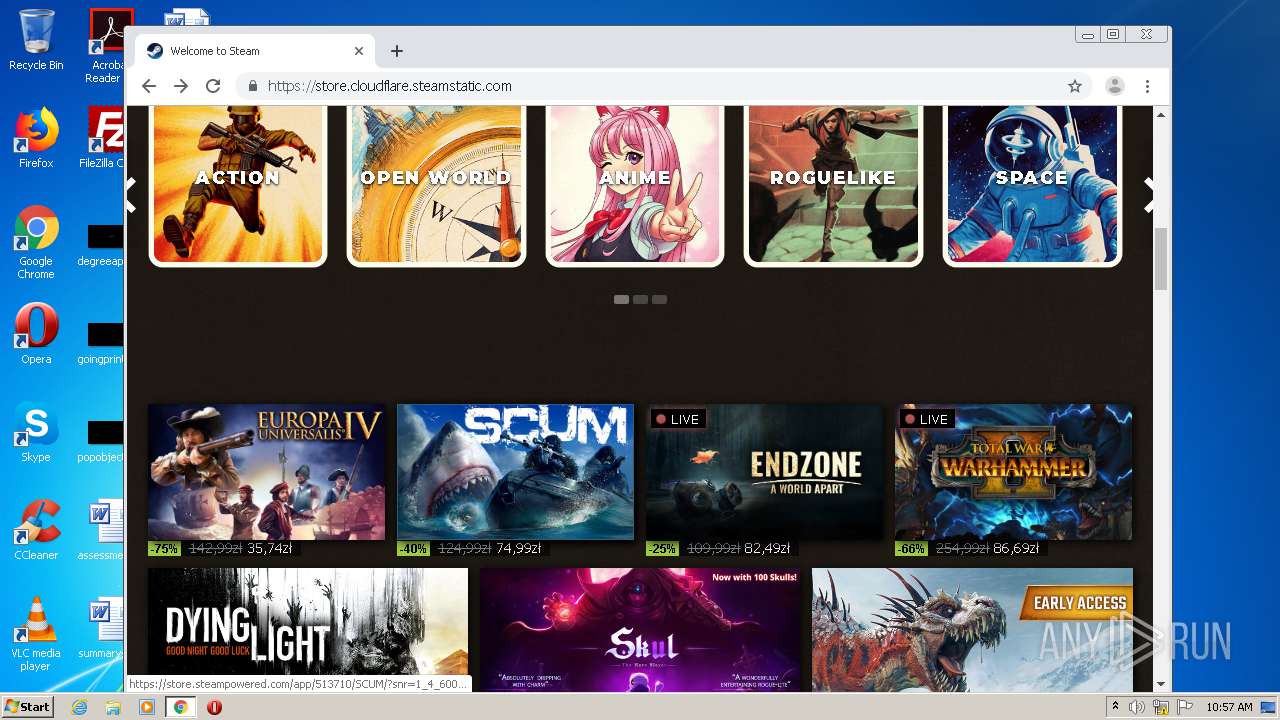The image size is (1280, 720).
Task: Open the Early Access dinosaur banner
Action: coord(972,629)
